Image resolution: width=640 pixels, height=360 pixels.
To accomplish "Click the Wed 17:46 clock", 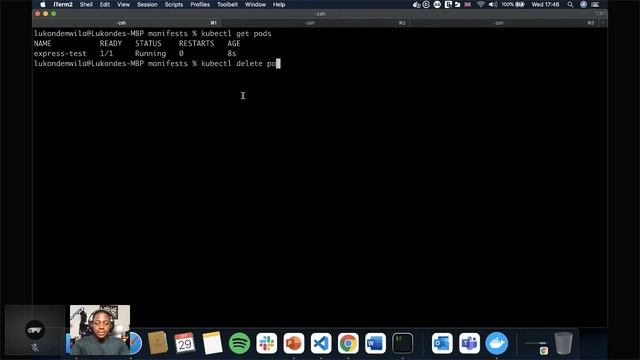I will pos(545,4).
